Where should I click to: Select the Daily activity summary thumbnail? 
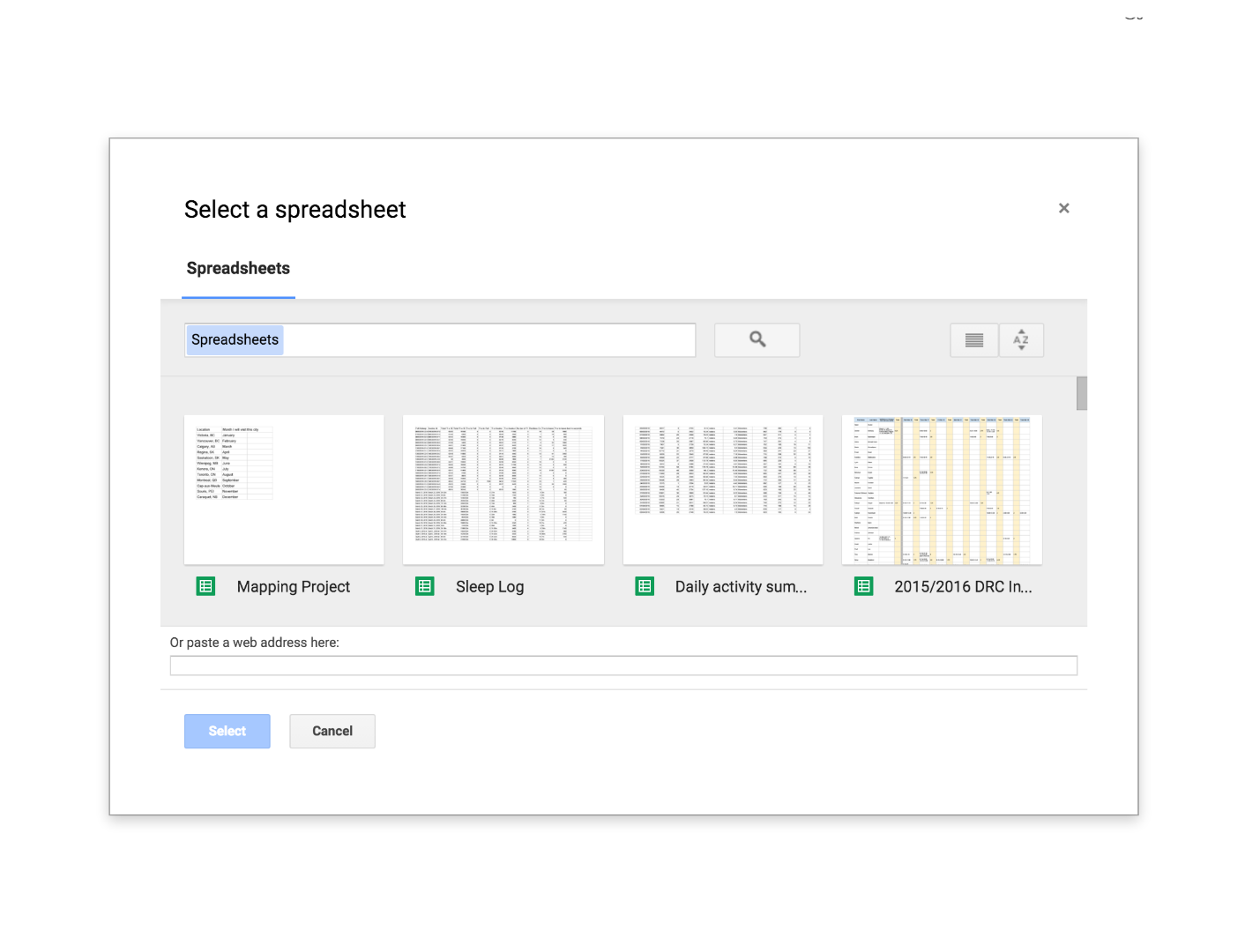(x=722, y=489)
